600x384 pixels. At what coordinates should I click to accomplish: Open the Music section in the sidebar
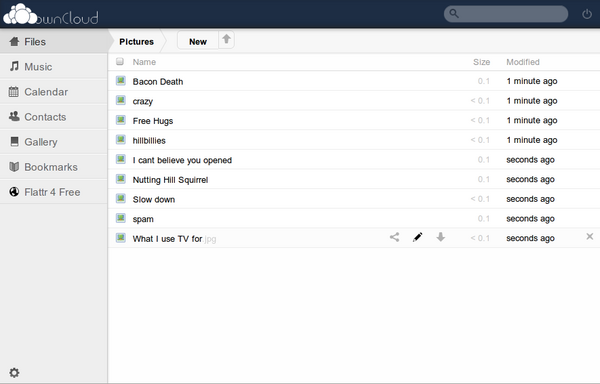pos(54,67)
